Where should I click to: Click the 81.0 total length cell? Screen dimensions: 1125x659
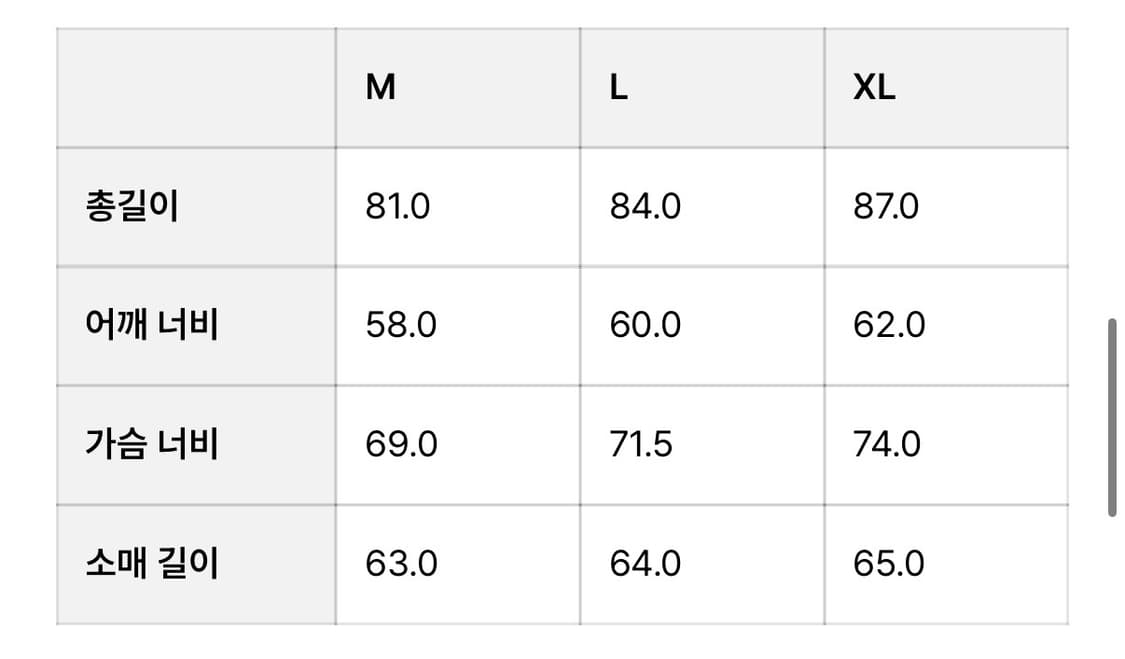(397, 207)
